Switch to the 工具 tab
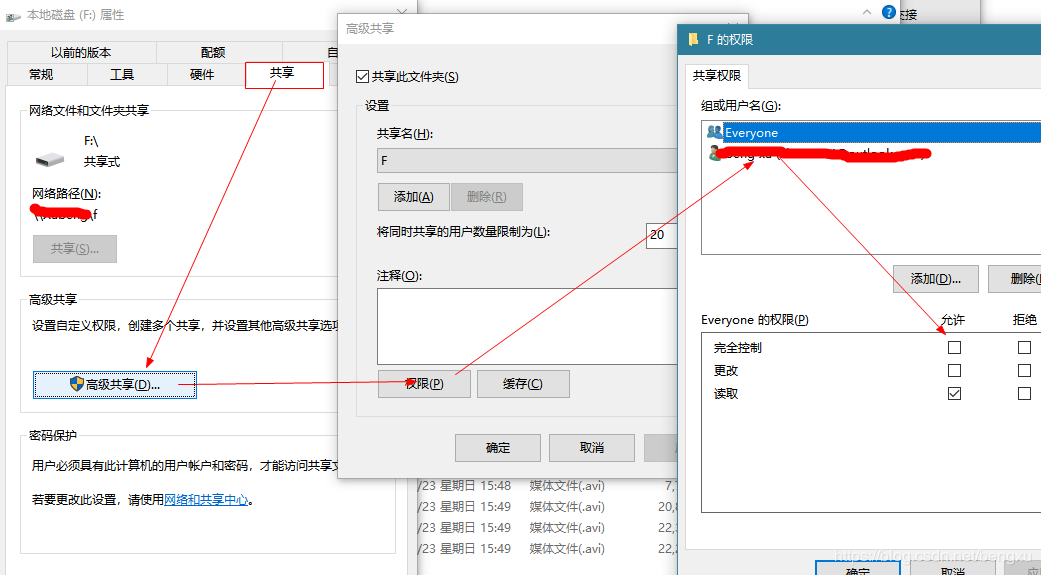The height and width of the screenshot is (575, 1041). (121, 74)
